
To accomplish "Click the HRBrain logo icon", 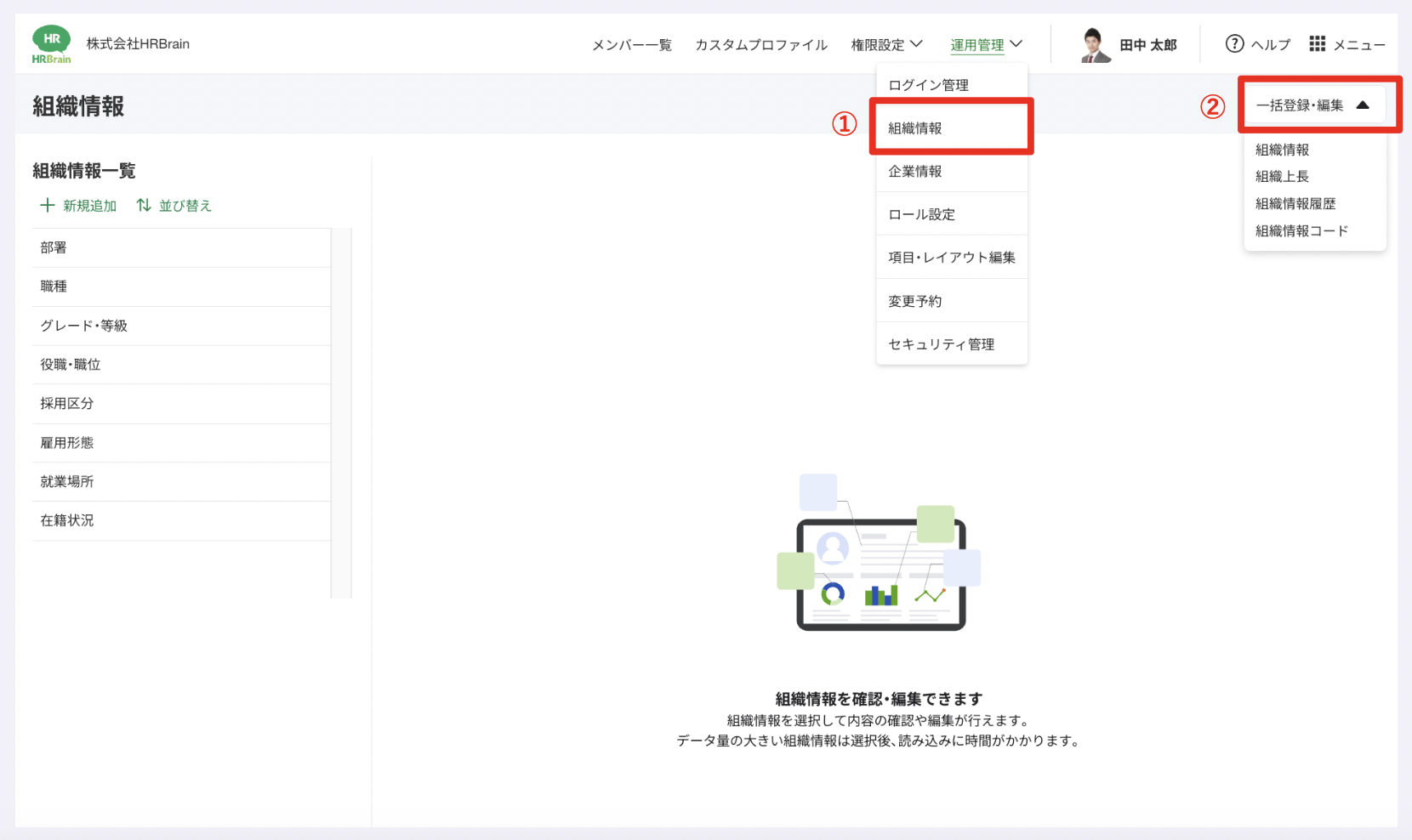I will 51,44.
